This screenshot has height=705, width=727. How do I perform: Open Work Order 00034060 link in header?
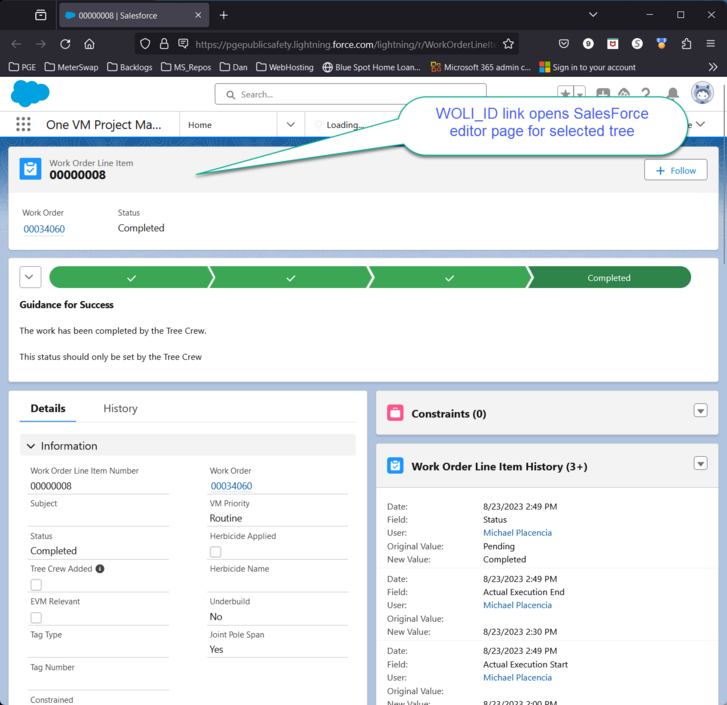click(x=44, y=229)
